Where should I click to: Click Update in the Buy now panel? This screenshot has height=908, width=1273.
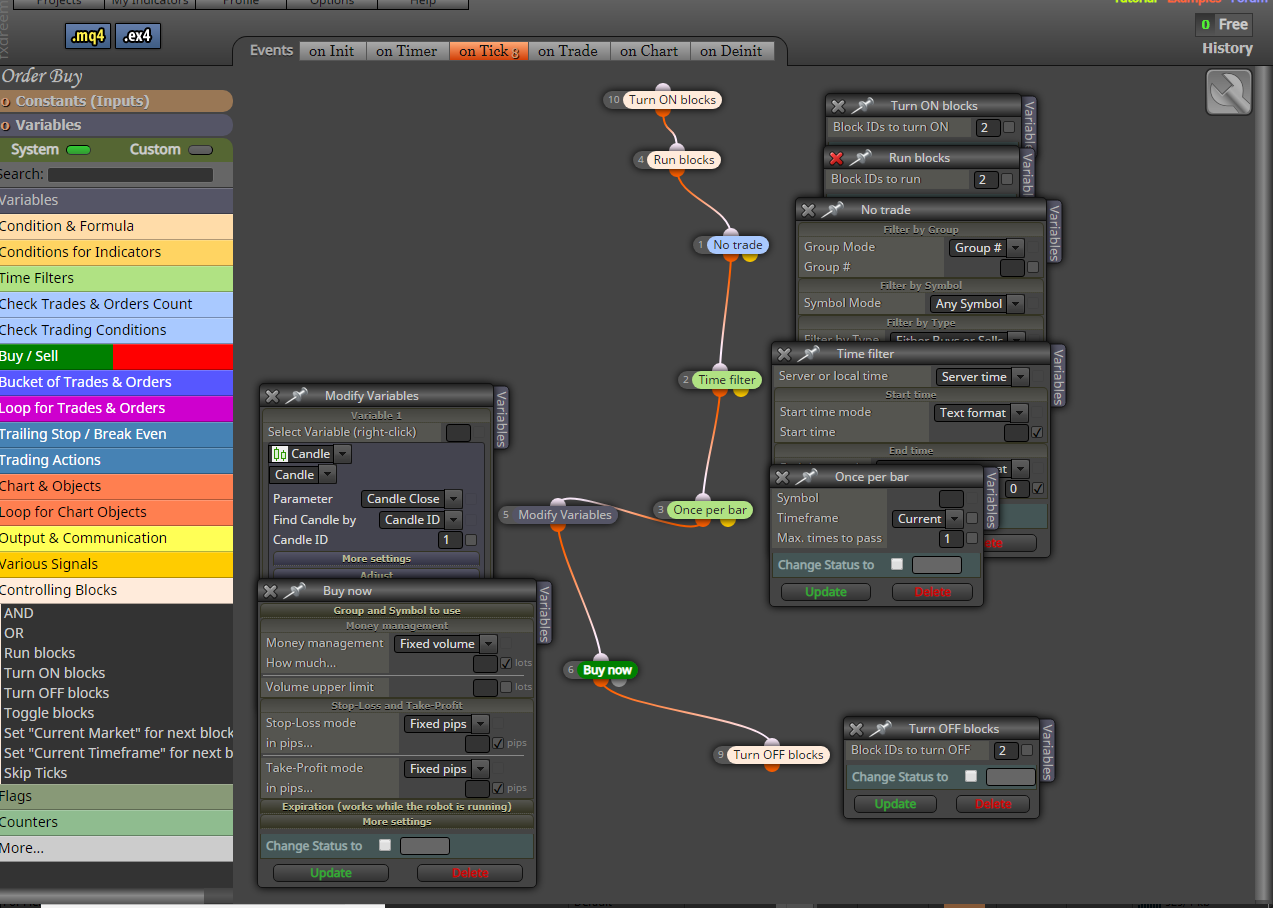(x=331, y=872)
